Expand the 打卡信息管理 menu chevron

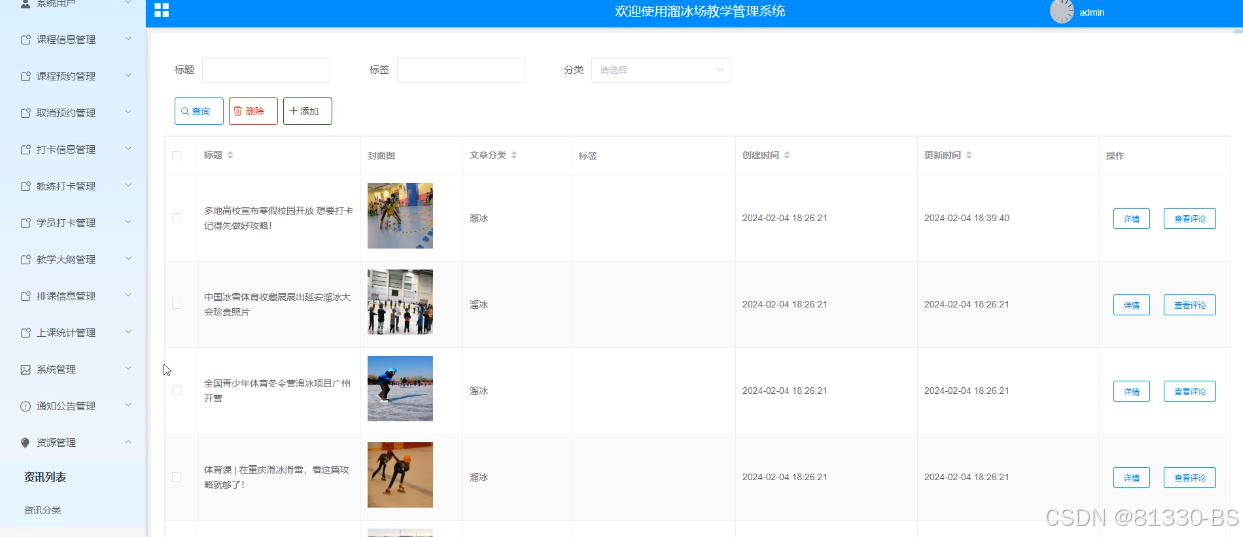tap(128, 149)
